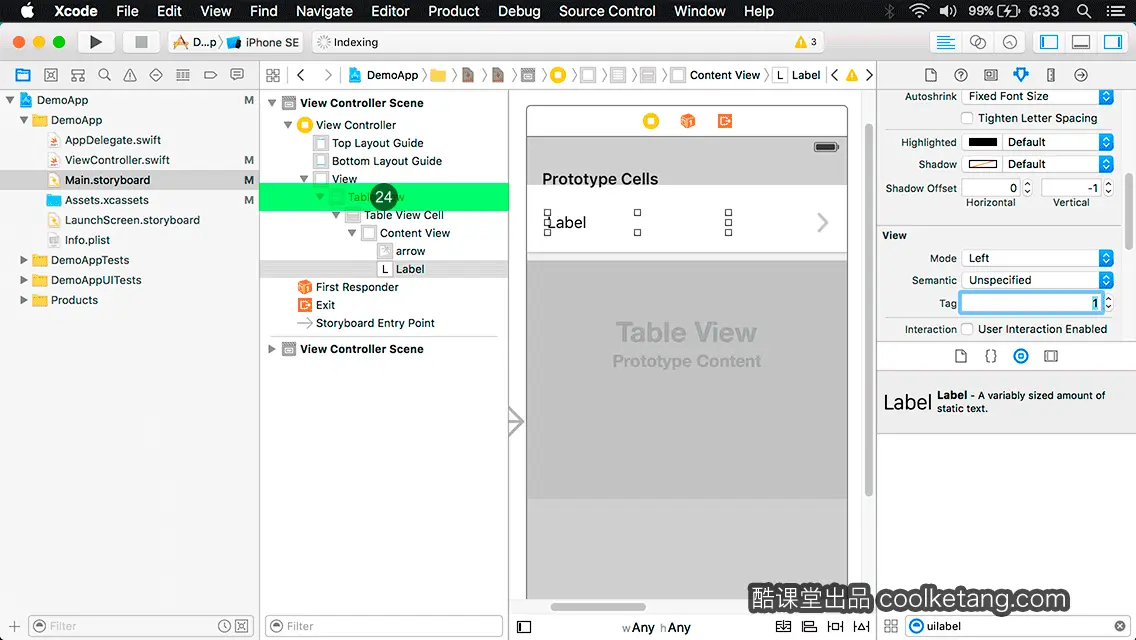Image resolution: width=1136 pixels, height=640 pixels.
Task: Open the Pin constraints menu
Action: click(835, 626)
